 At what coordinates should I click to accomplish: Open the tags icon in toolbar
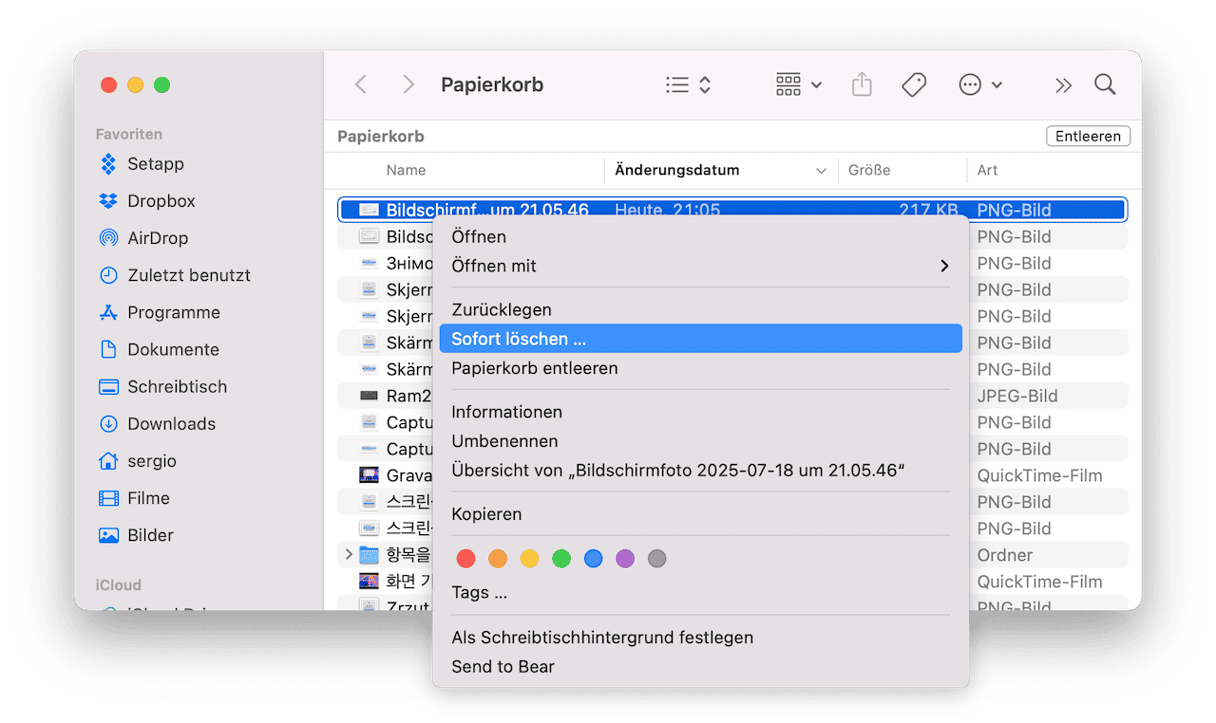913,85
